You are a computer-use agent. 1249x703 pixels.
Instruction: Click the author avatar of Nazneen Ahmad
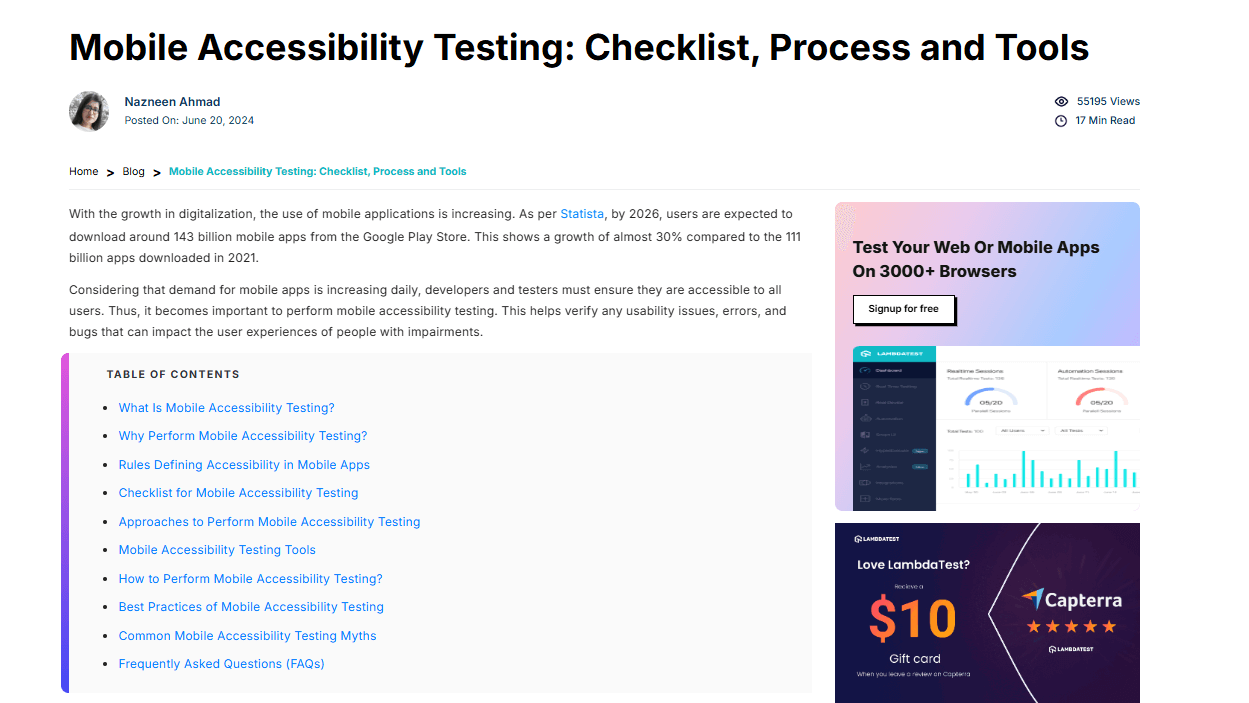click(x=89, y=112)
